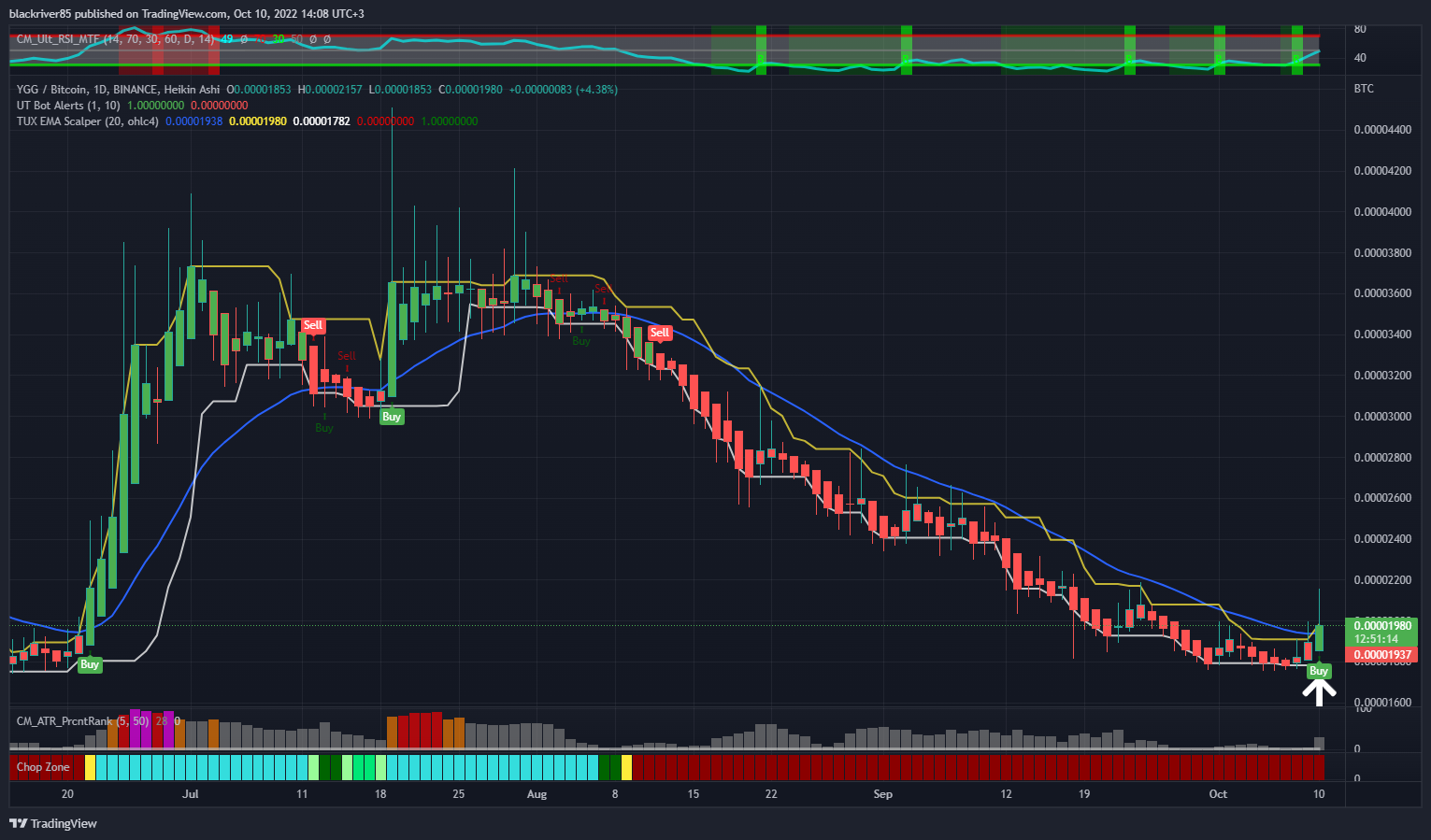Click the 25 date label on time axis
The height and width of the screenshot is (840, 1431).
point(458,794)
